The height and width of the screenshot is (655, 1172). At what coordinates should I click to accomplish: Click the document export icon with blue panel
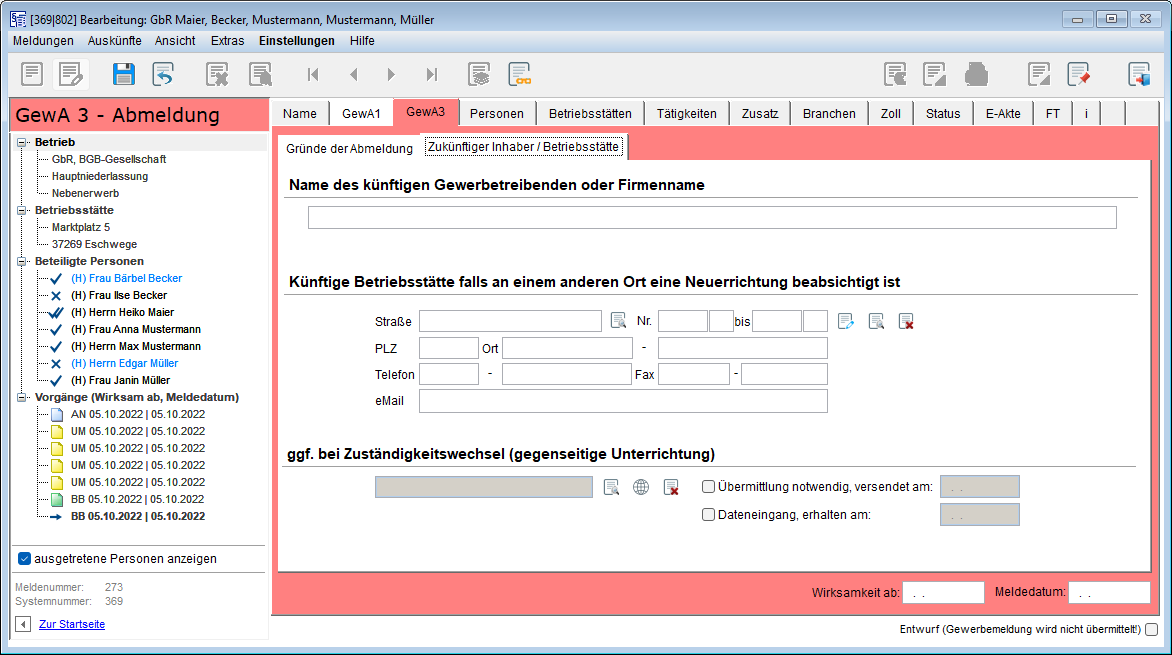pyautogui.click(x=1139, y=74)
